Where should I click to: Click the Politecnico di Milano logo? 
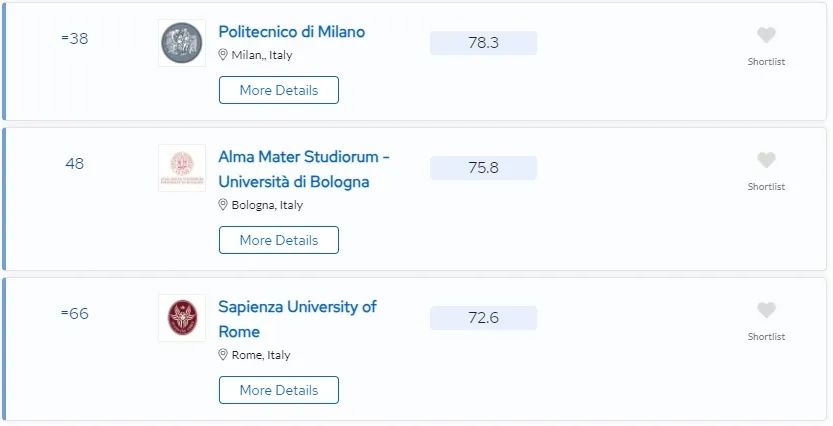pos(181,43)
